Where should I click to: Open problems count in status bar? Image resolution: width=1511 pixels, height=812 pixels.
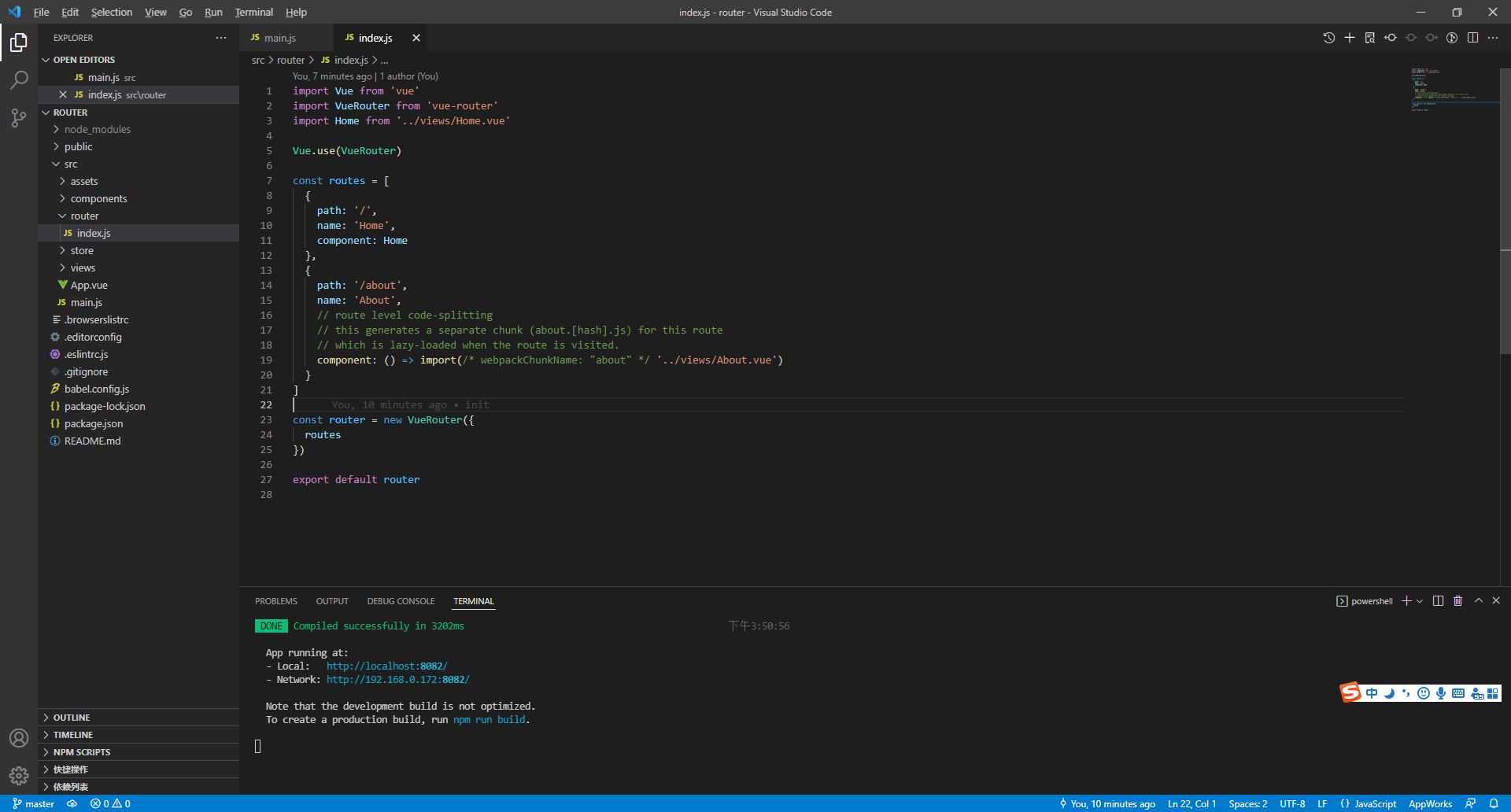tap(110, 803)
